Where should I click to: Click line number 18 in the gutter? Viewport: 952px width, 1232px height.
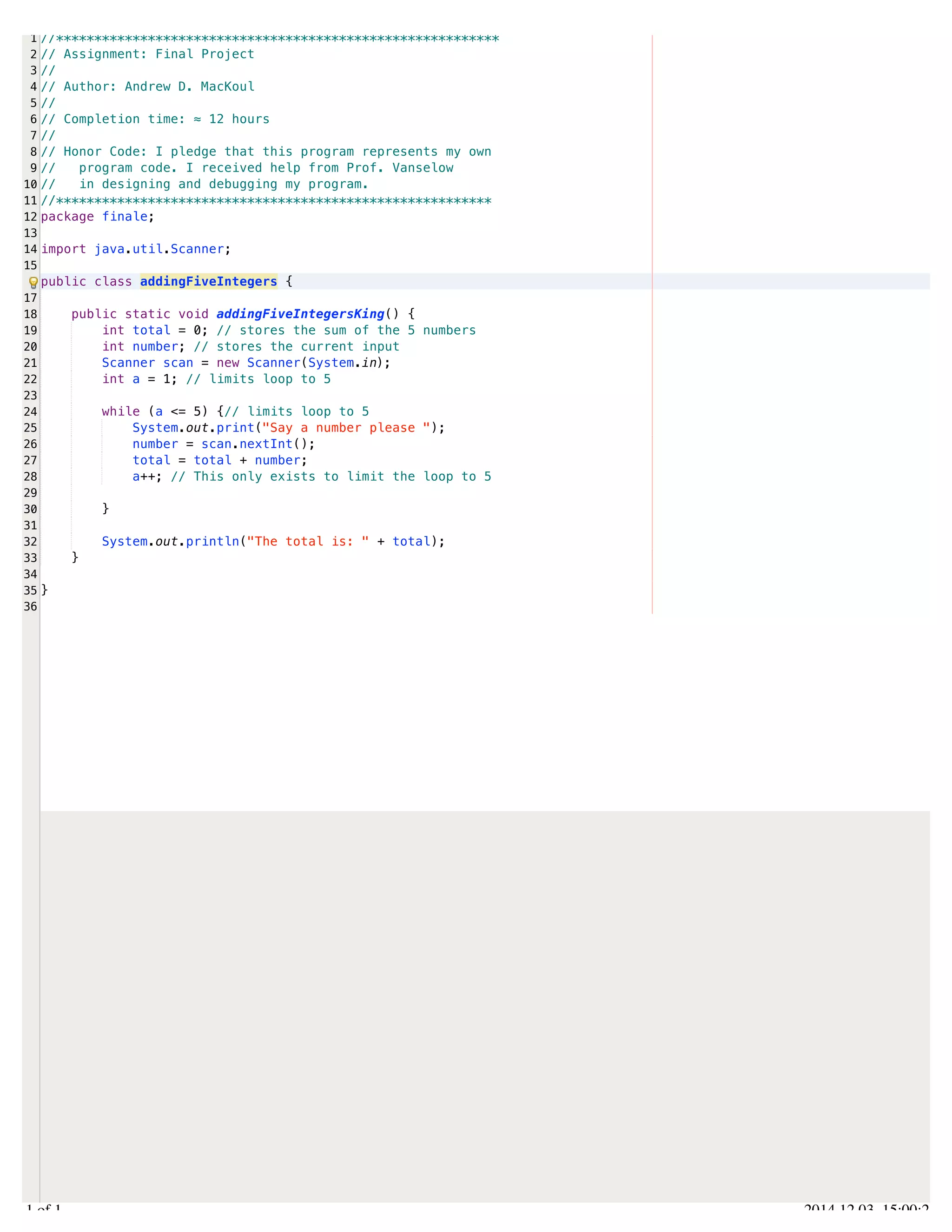(31, 314)
